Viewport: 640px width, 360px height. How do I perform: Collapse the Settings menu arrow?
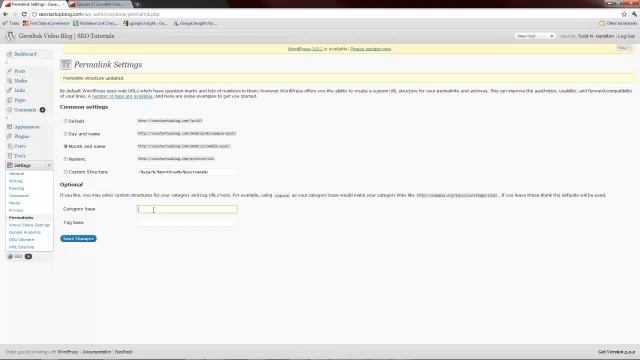coord(49,165)
